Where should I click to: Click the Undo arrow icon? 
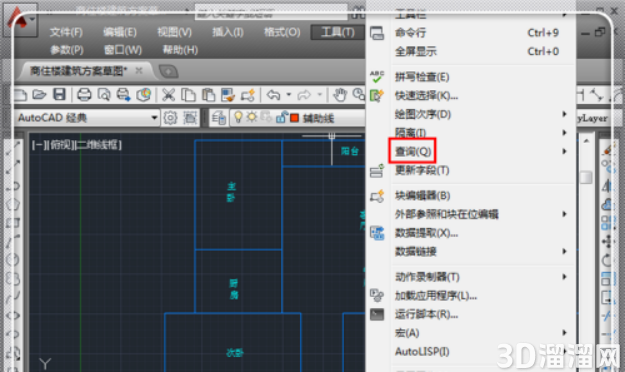pos(273,95)
